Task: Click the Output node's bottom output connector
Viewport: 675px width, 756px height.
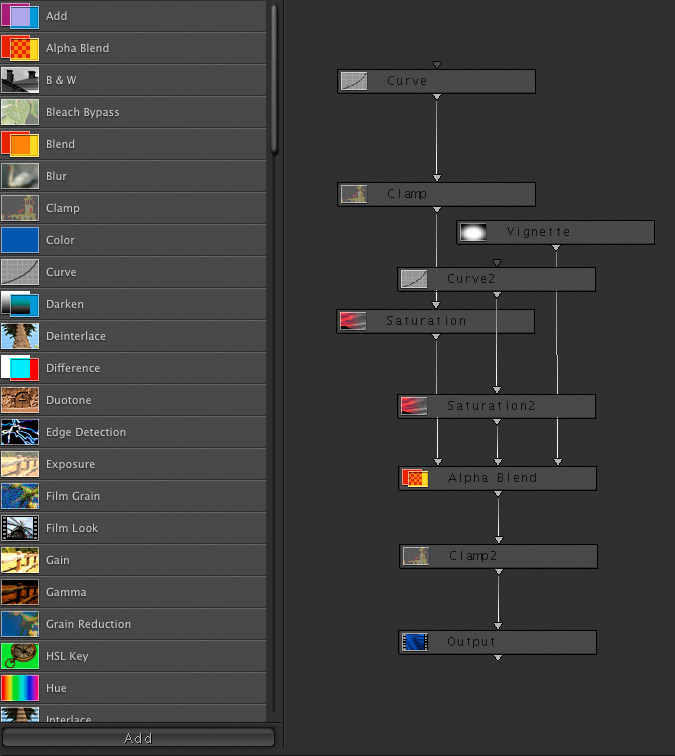Action: 498,657
